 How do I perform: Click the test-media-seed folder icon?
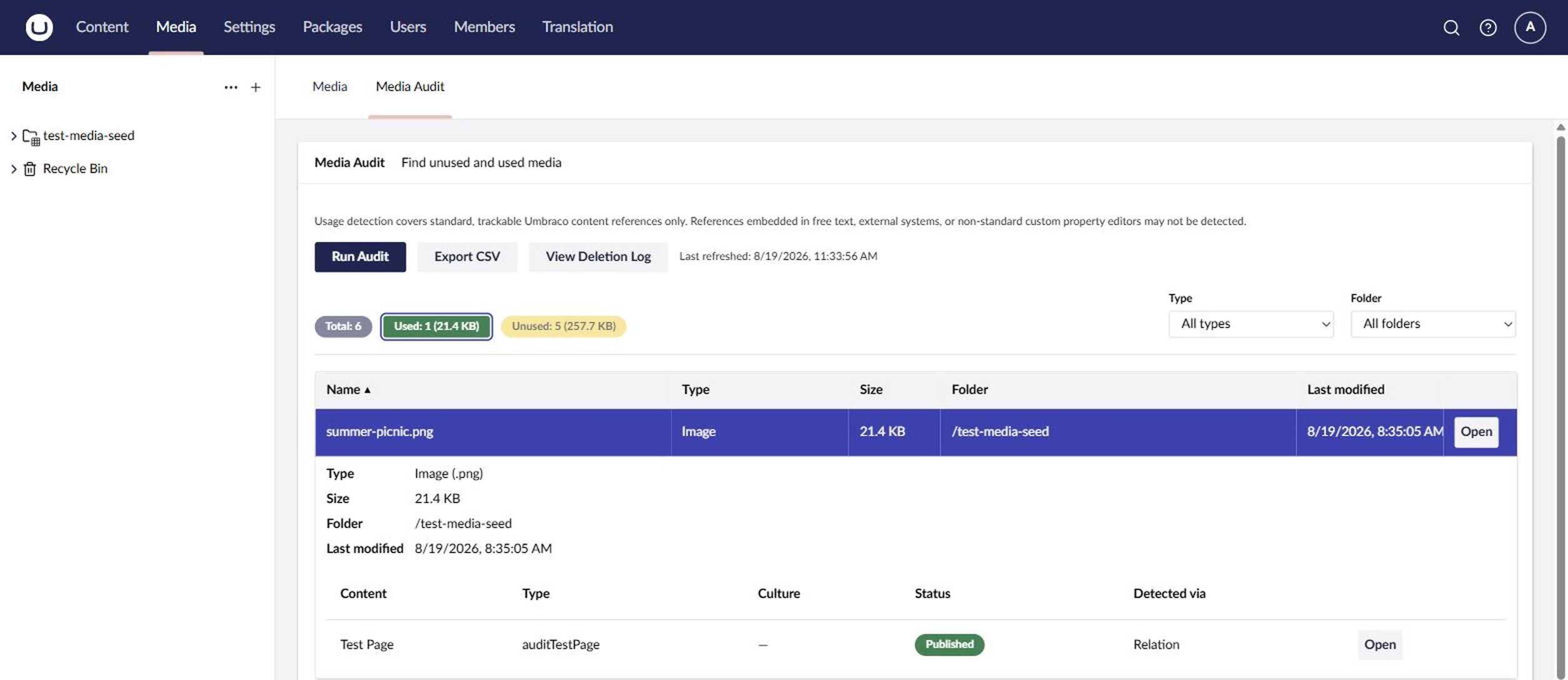pos(31,136)
